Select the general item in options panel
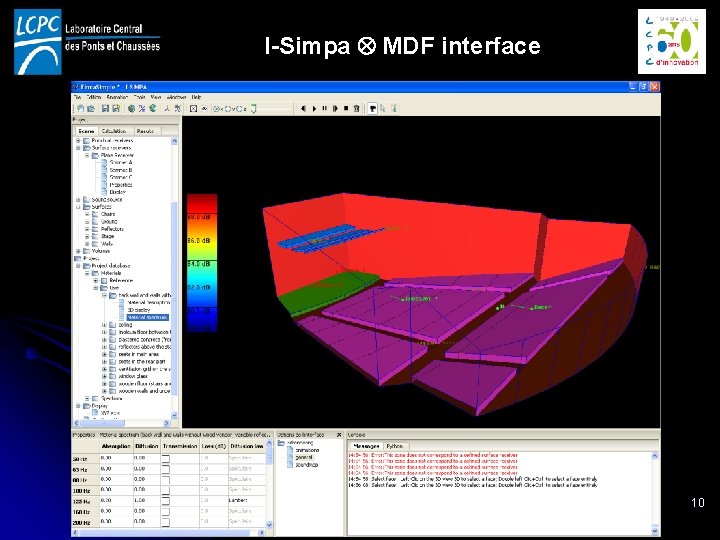 tap(304, 457)
